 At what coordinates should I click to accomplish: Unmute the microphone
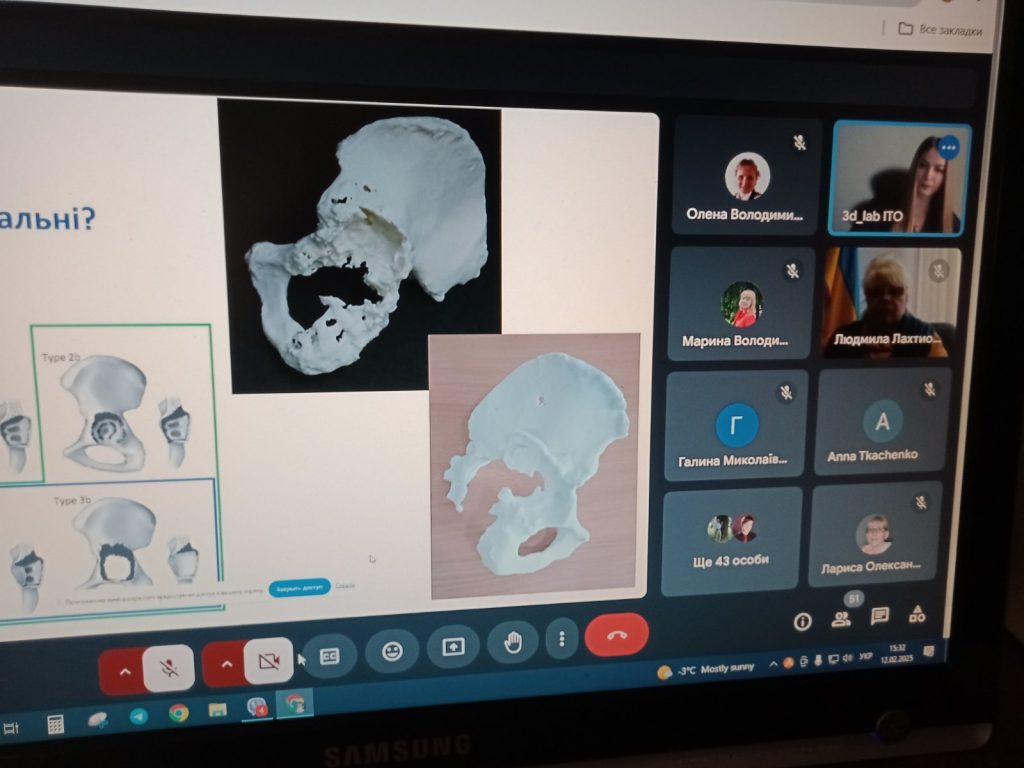click(x=169, y=668)
